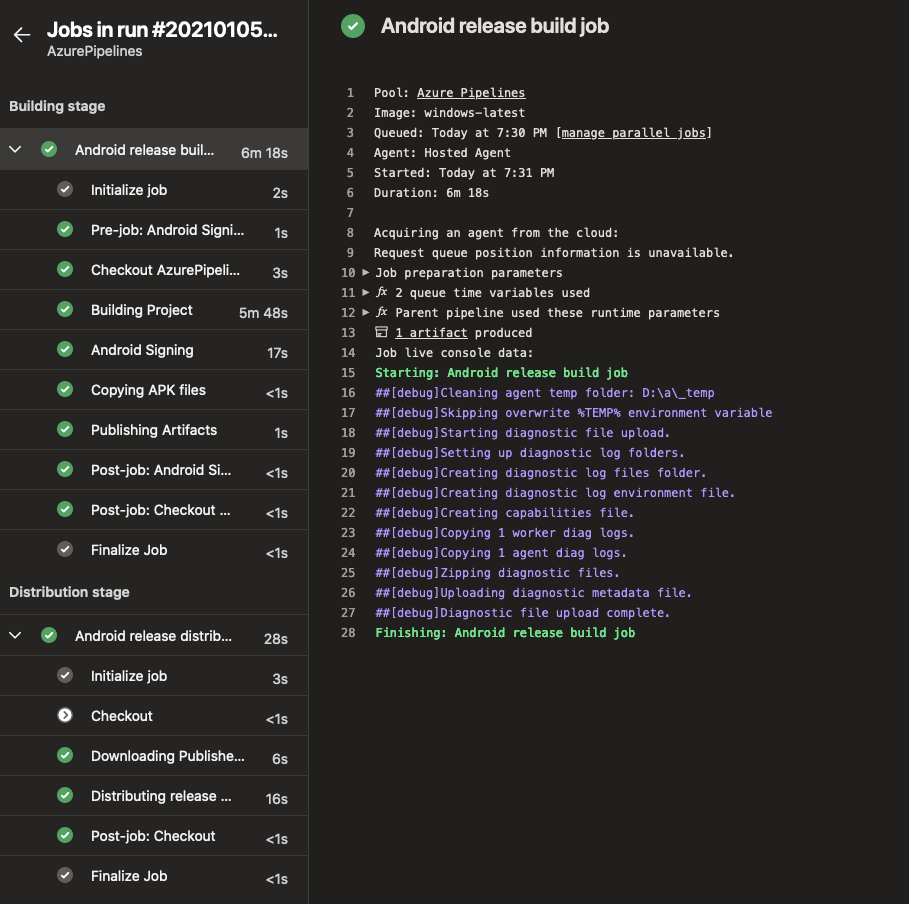Screen dimensions: 909x904
Task: Click manage parallel jobs link
Action: coord(634,133)
